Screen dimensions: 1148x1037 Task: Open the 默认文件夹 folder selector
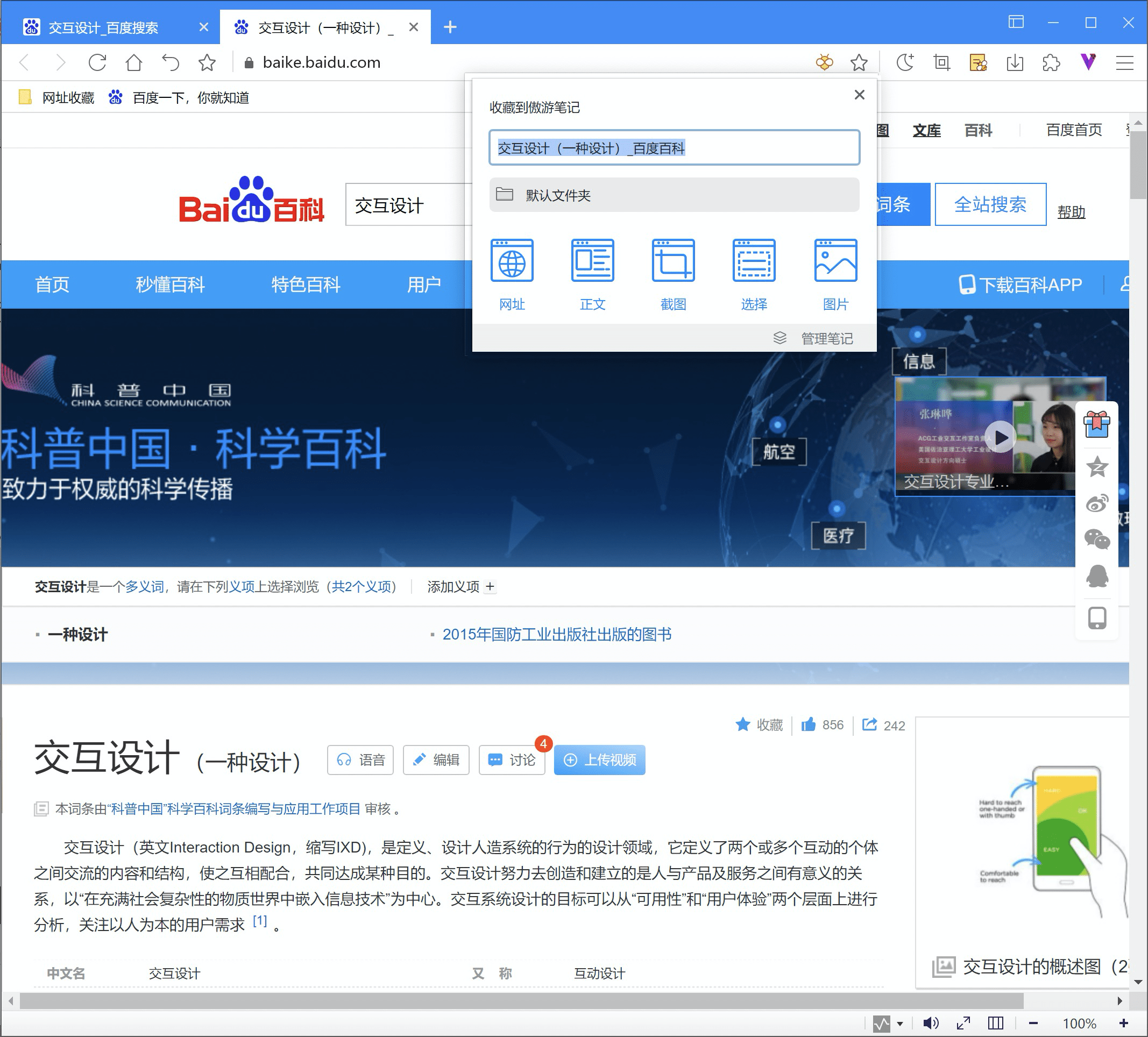(x=674, y=195)
